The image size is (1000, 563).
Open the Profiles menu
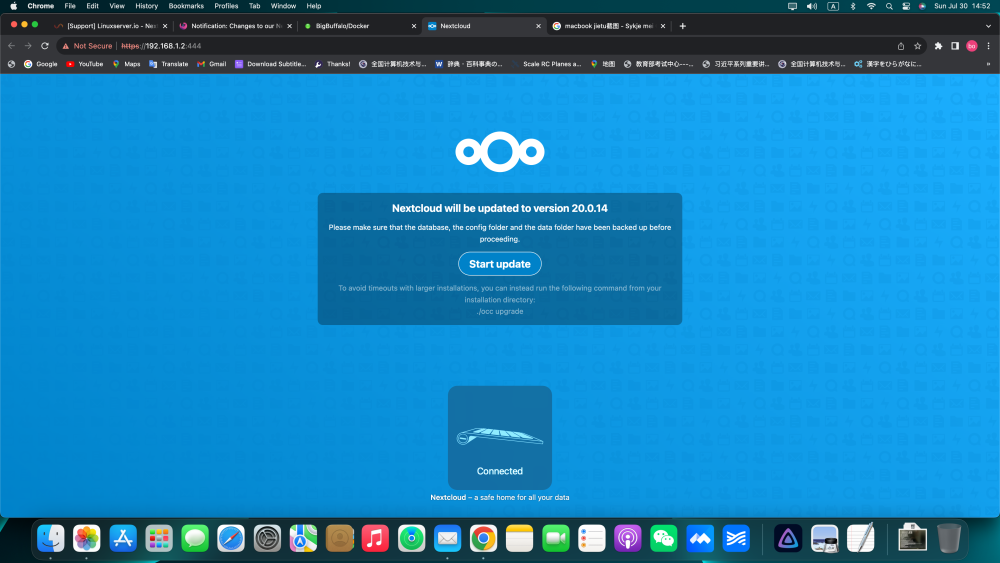(226, 6)
